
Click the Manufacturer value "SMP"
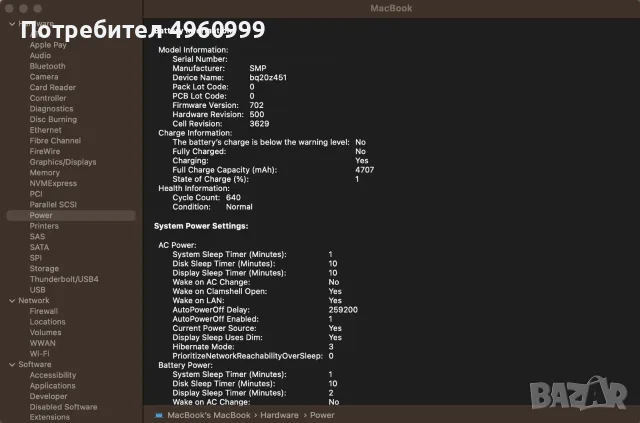[x=258, y=68]
